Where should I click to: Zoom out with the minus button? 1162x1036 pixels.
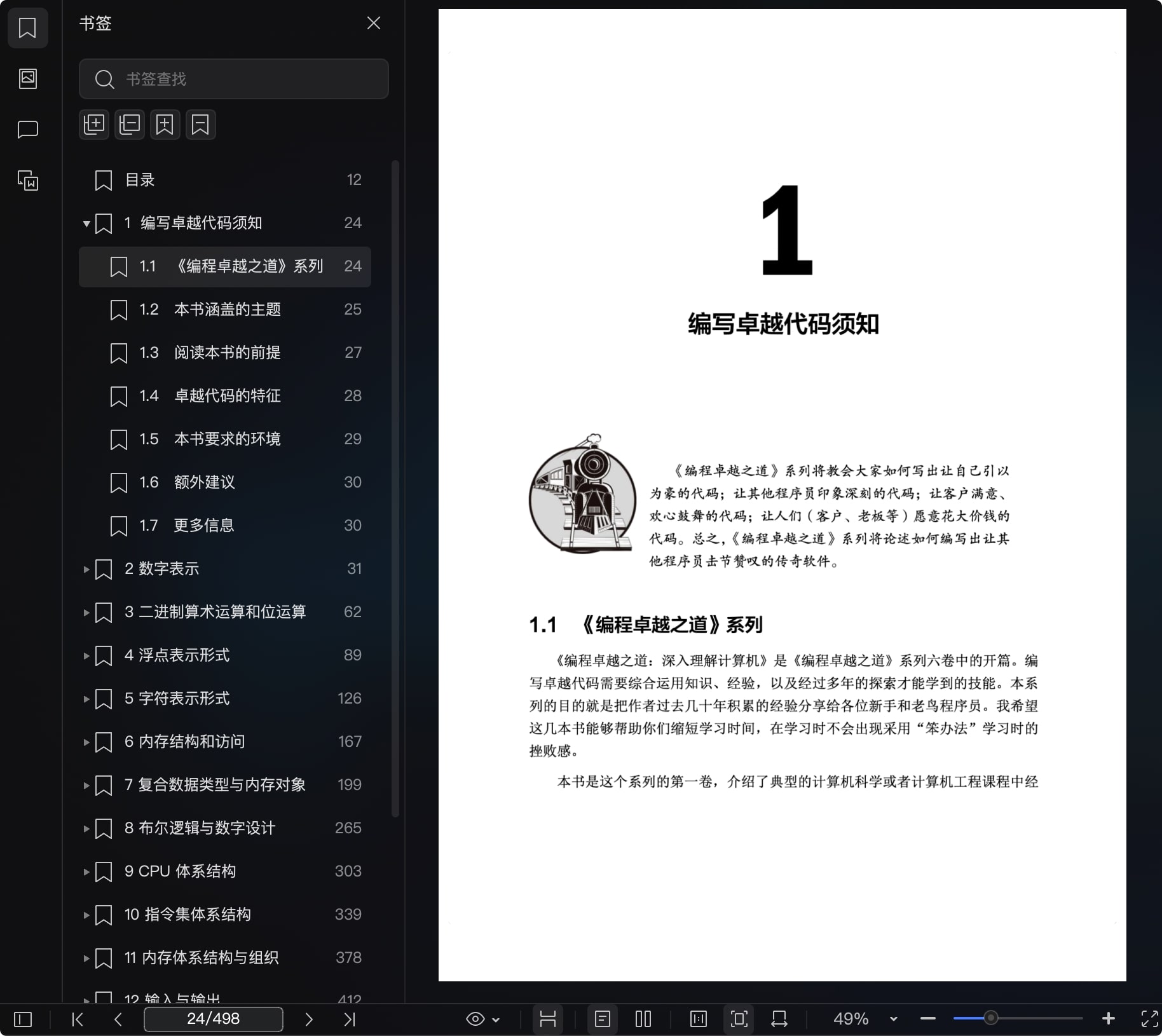[928, 1019]
